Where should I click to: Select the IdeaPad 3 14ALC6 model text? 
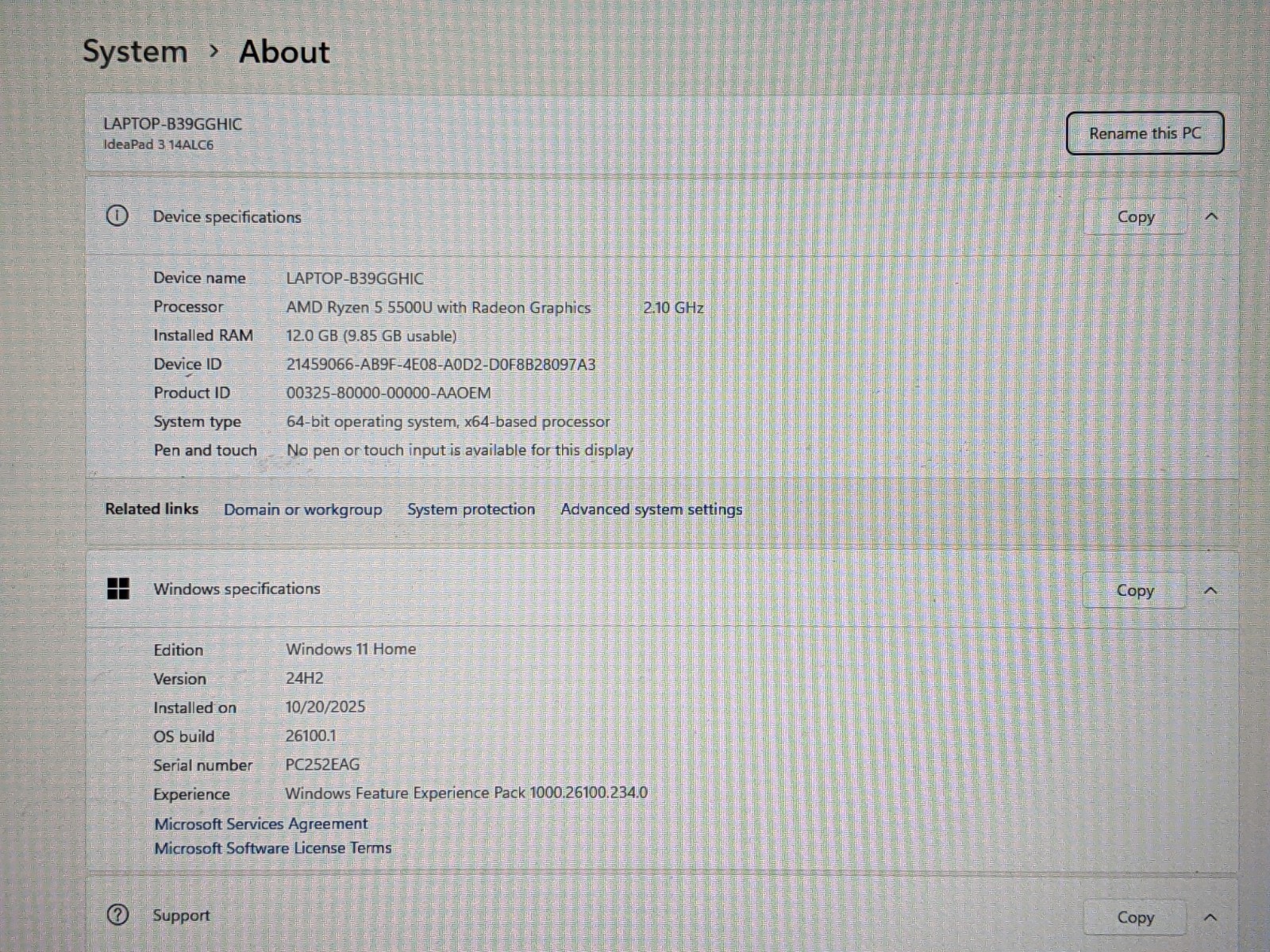click(158, 144)
